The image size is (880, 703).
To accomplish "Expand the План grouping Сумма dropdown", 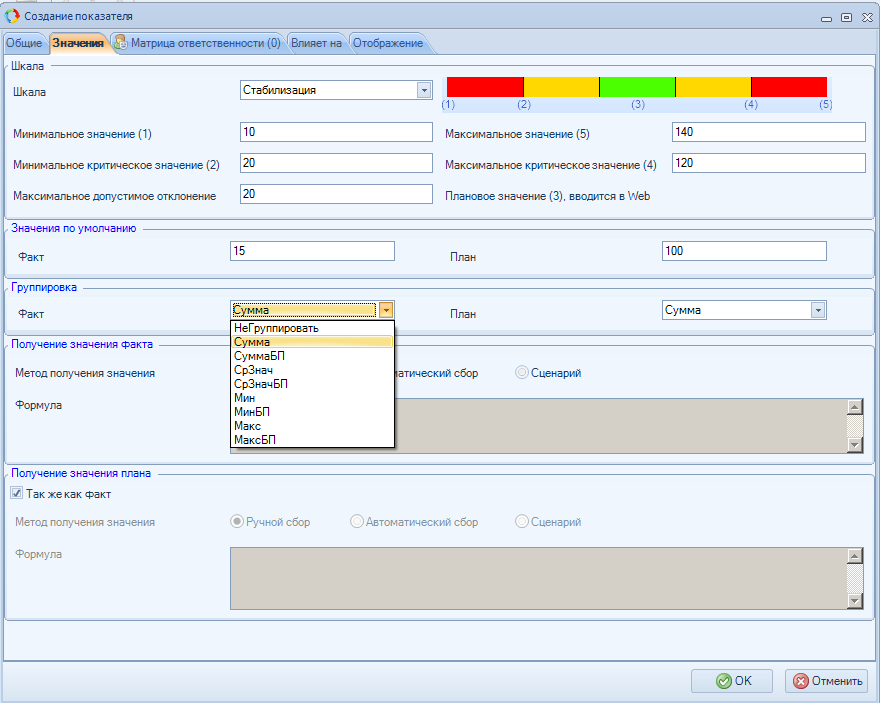I will pyautogui.click(x=818, y=310).
